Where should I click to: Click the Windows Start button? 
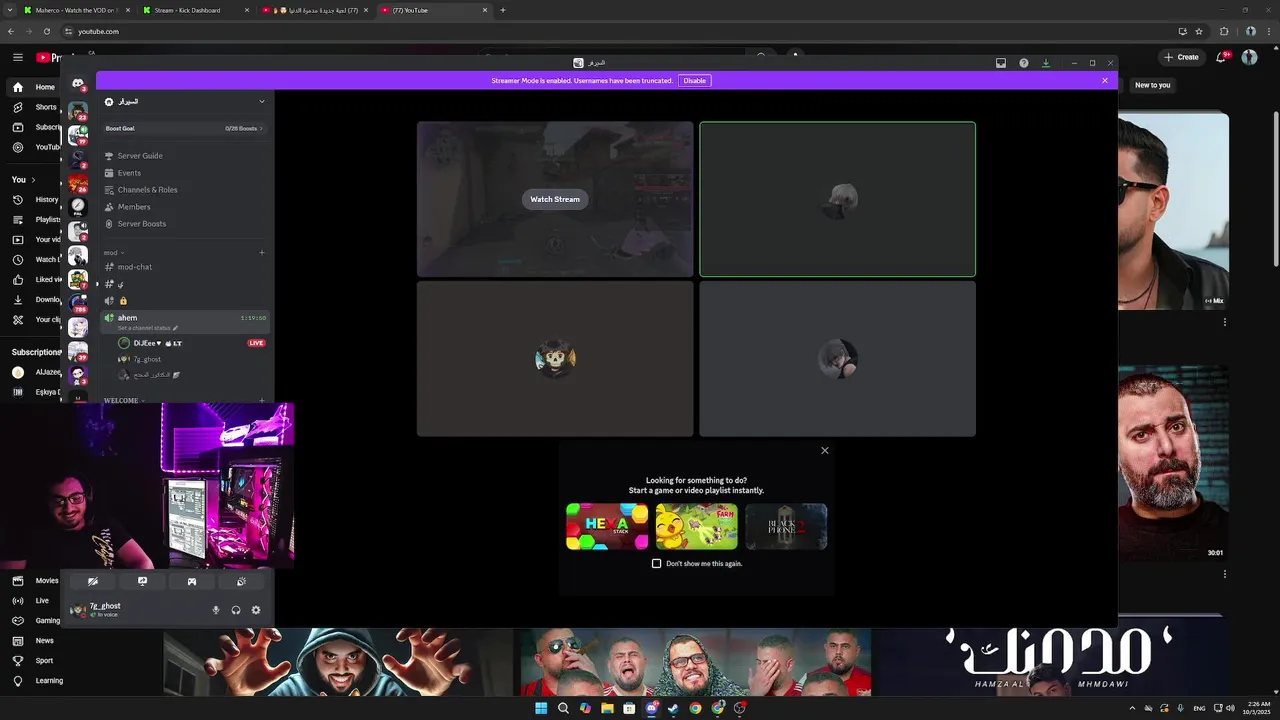(541, 708)
